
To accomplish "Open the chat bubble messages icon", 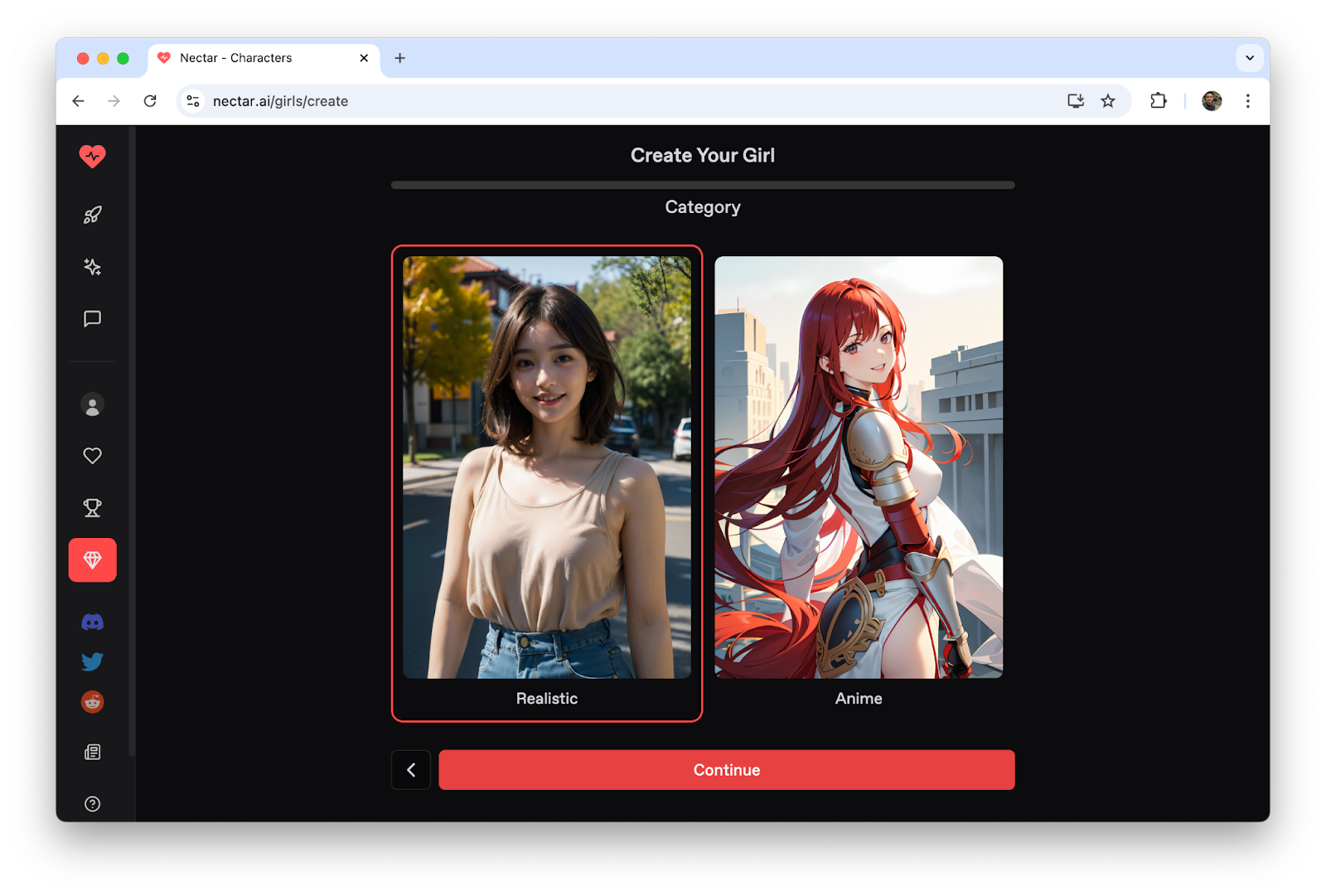I will pos(92,319).
